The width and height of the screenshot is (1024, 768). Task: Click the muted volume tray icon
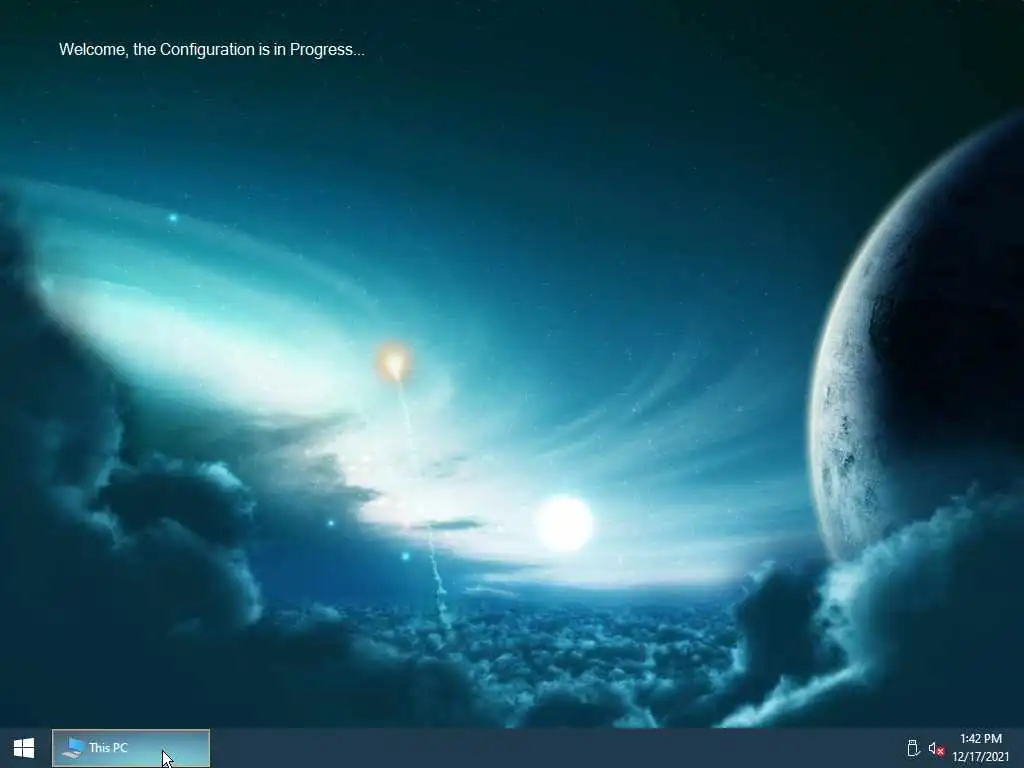pyautogui.click(x=936, y=749)
